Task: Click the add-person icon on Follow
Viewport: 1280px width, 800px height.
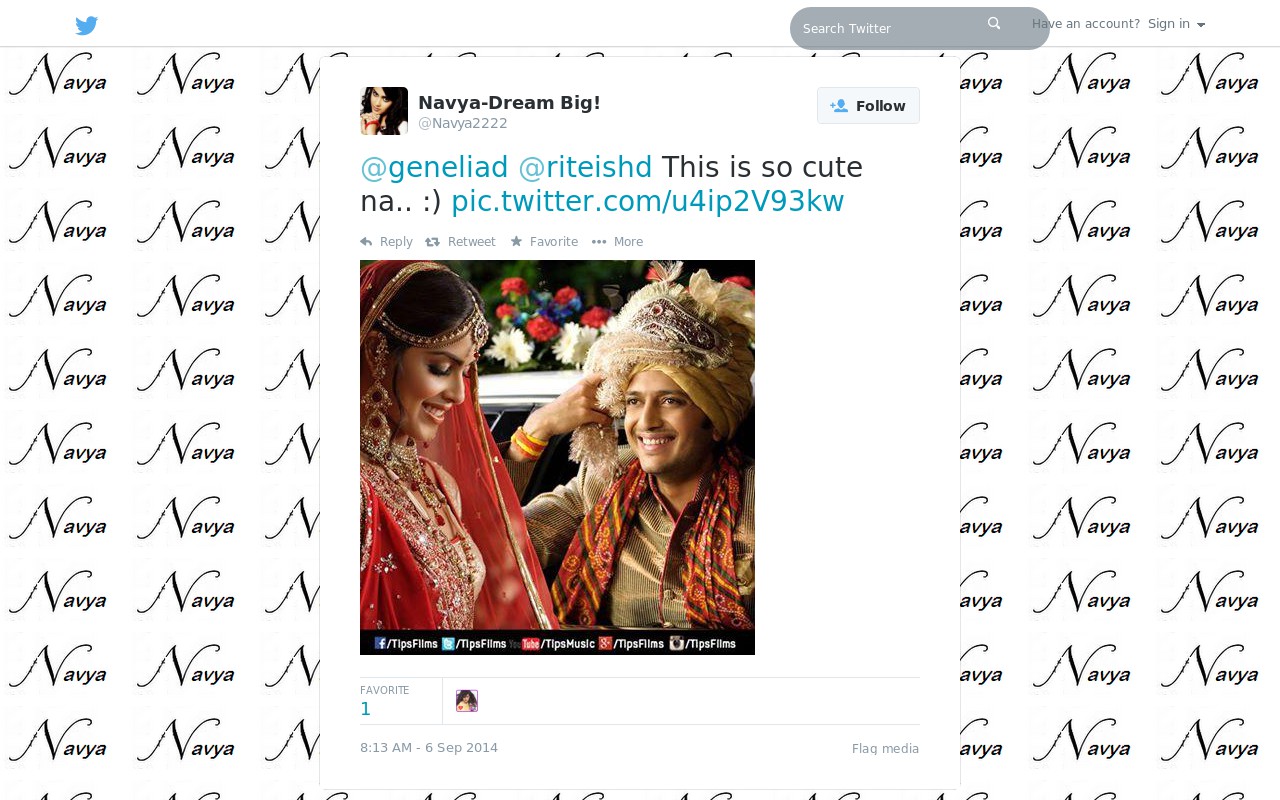Action: click(x=839, y=106)
